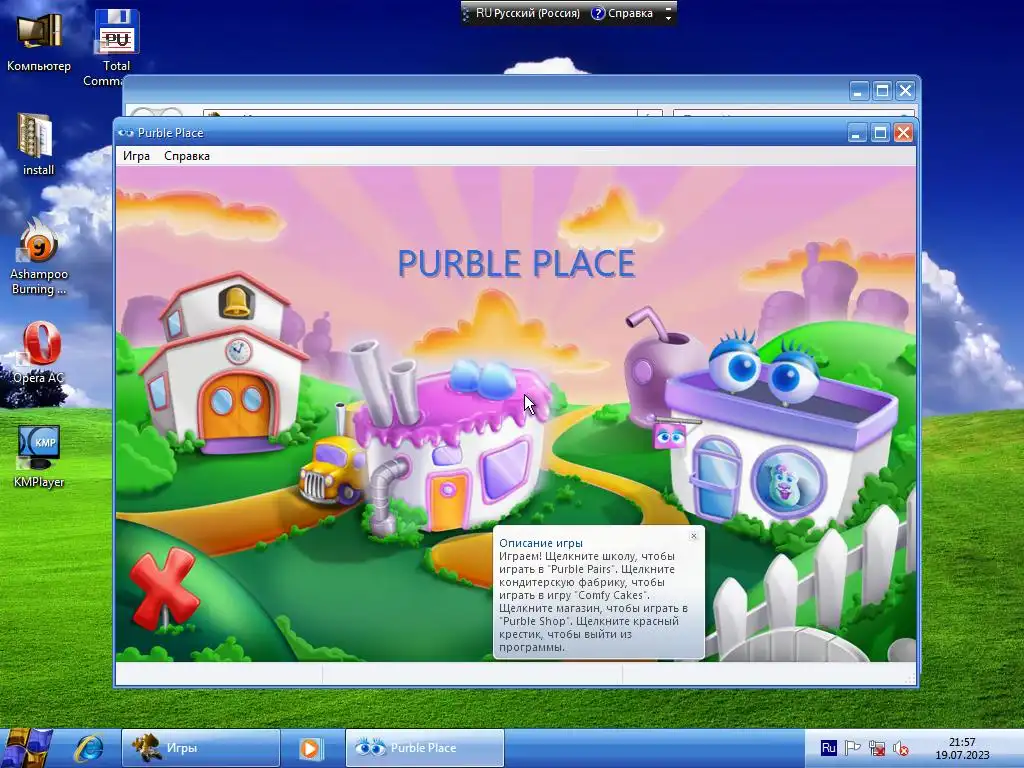1024x768 pixels.
Task: Maximize the Purble Place window
Action: click(880, 133)
